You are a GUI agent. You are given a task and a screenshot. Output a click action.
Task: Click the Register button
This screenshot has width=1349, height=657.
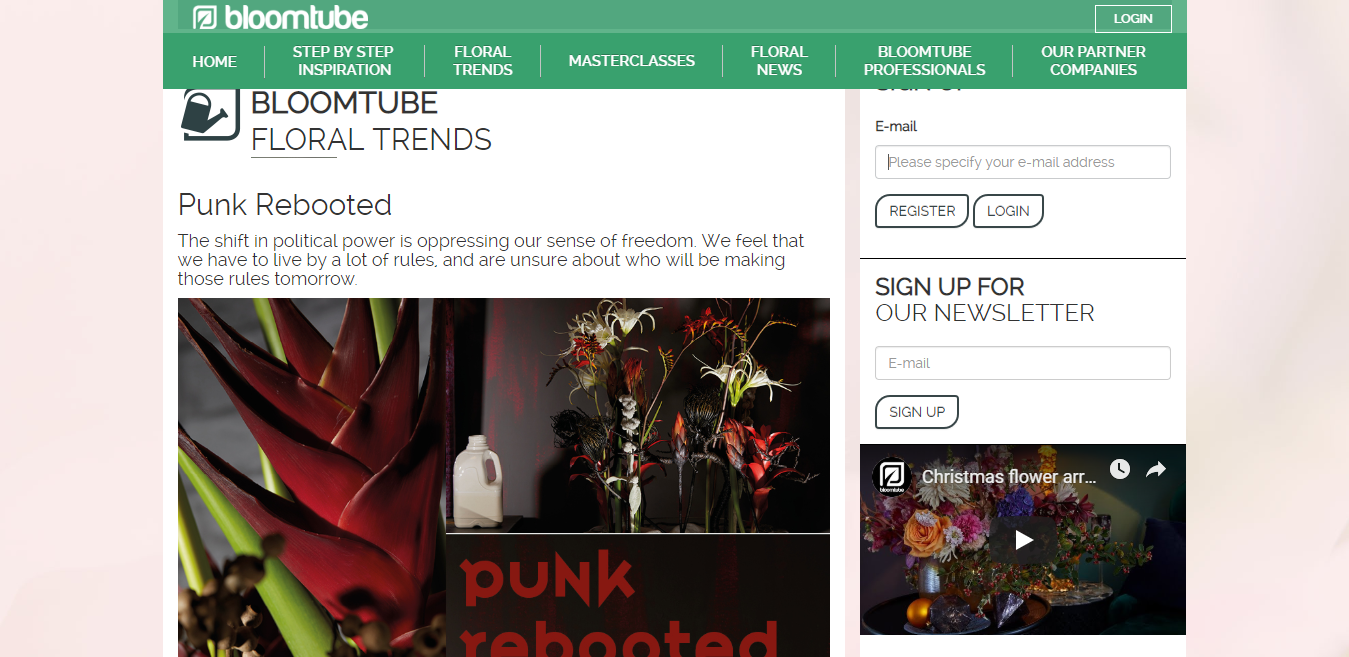(x=922, y=211)
